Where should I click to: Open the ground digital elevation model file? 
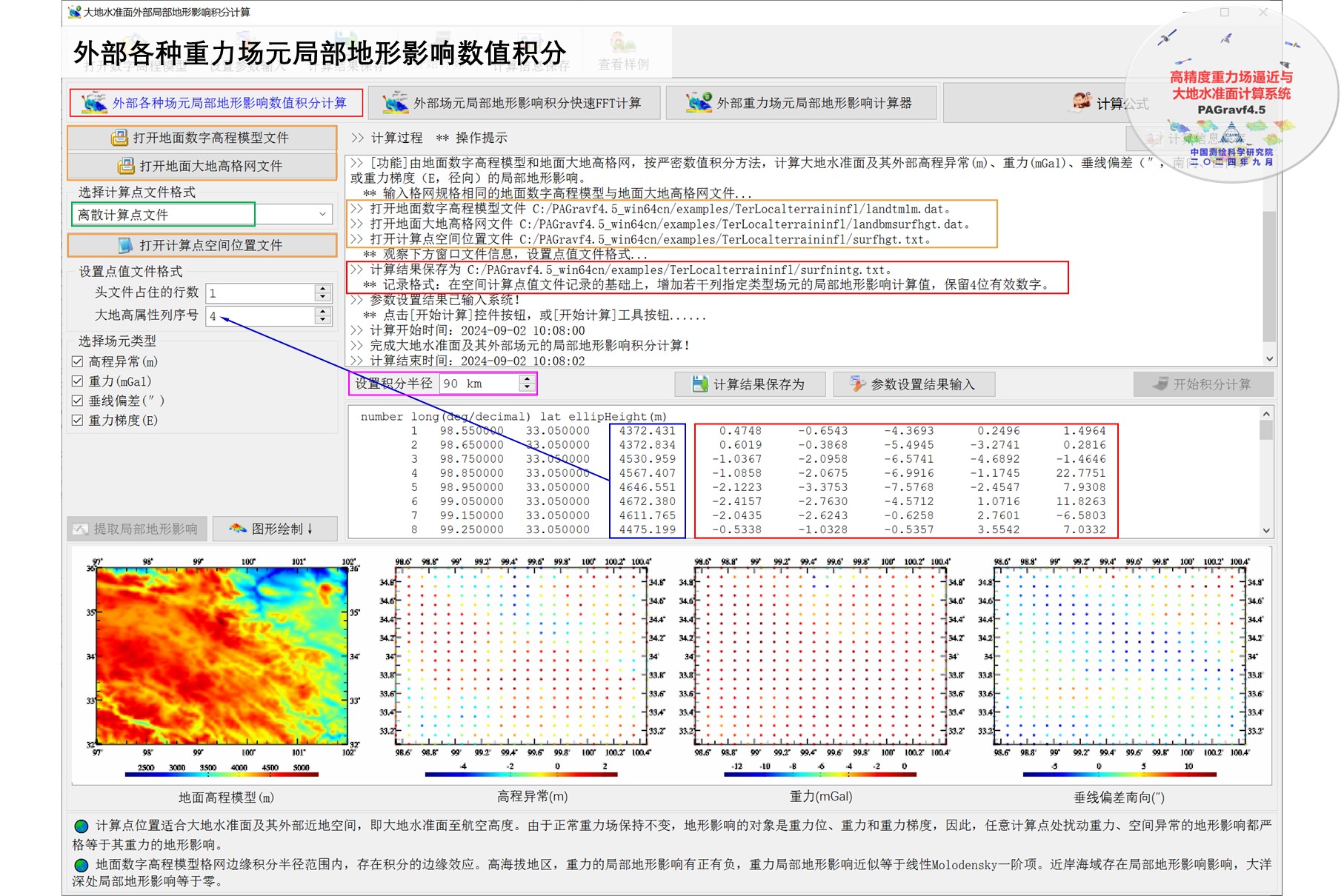(202, 138)
